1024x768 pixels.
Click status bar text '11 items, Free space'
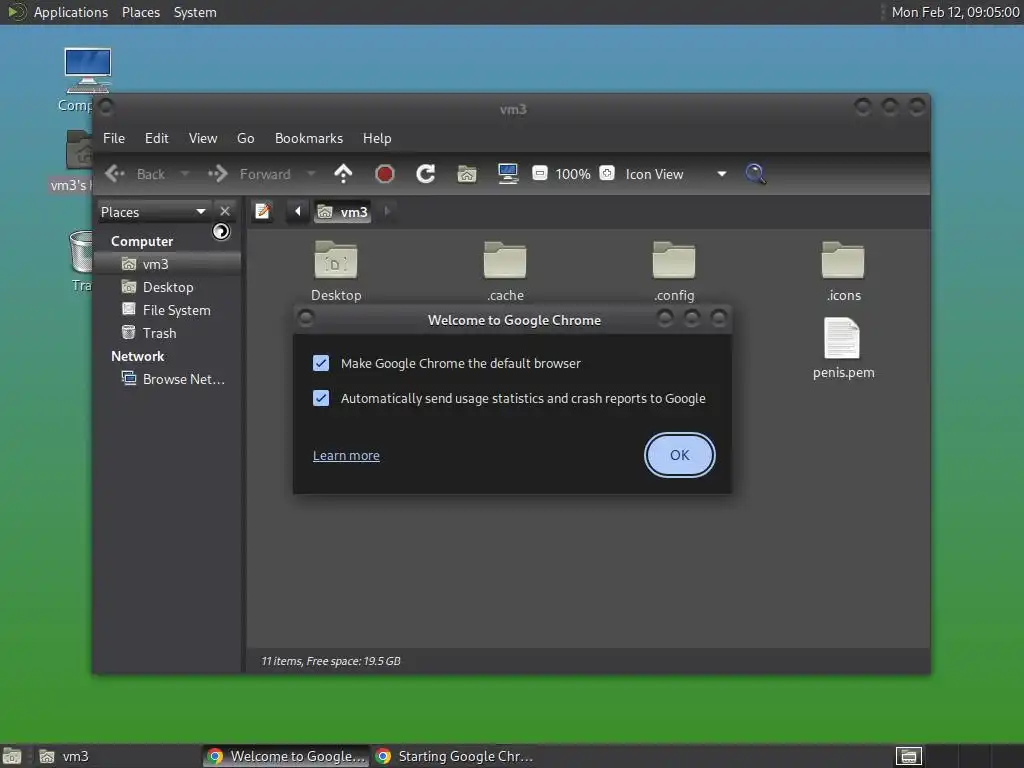[330, 661]
